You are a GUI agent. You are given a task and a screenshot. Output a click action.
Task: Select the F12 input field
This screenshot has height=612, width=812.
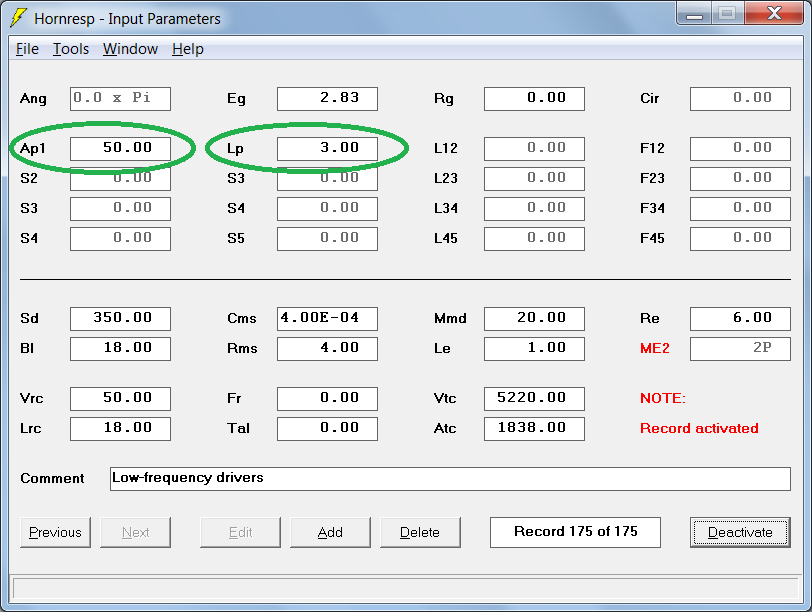[740, 149]
